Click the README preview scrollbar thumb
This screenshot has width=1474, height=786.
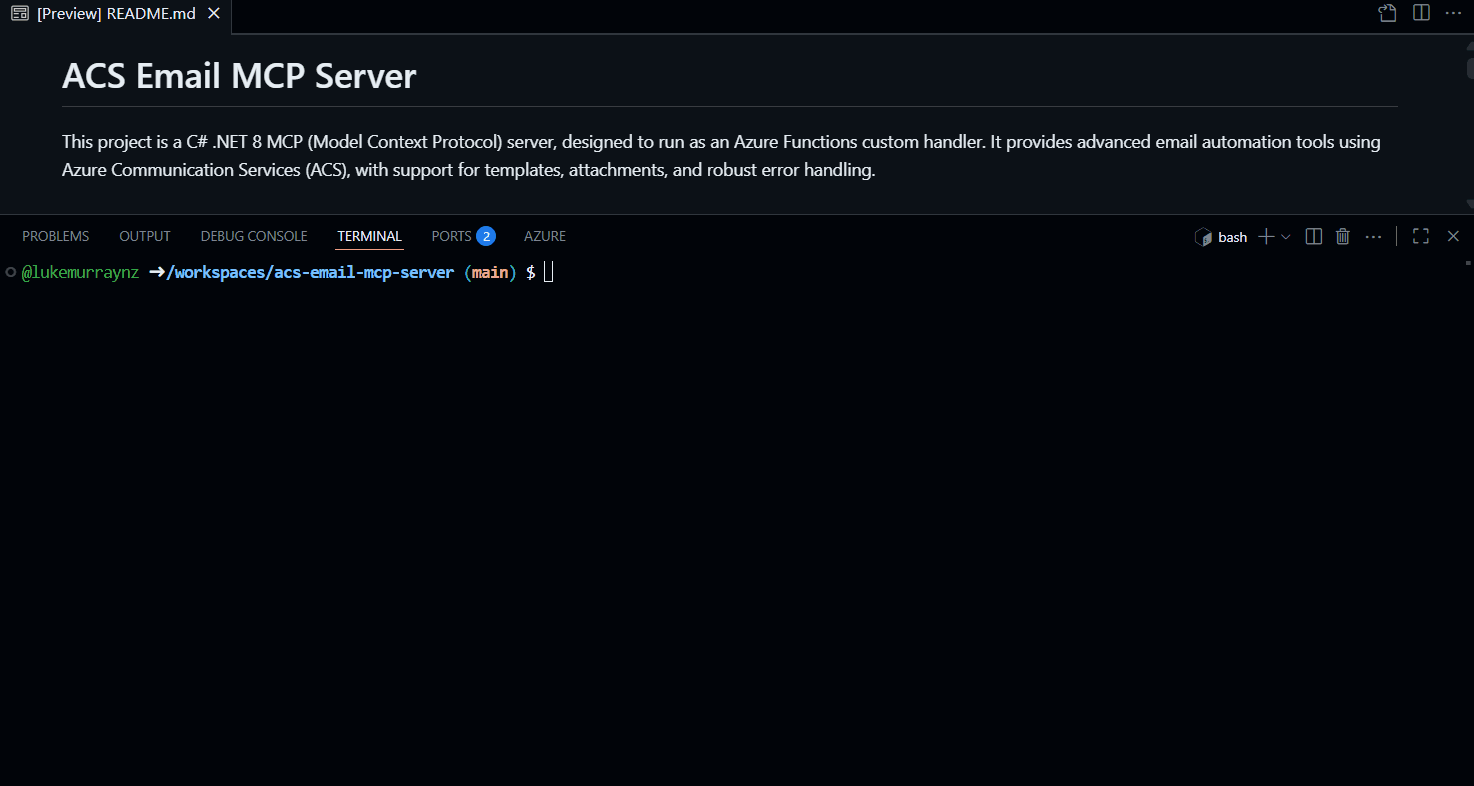click(x=1469, y=68)
